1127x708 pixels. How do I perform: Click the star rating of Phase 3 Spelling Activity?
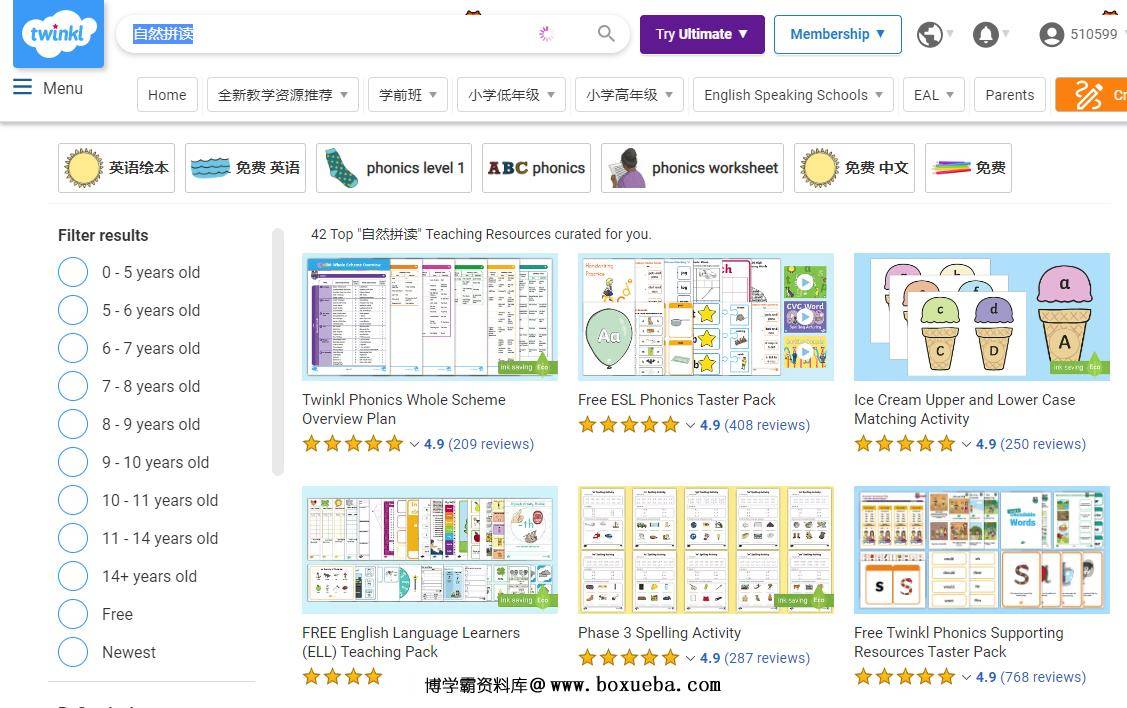629,658
